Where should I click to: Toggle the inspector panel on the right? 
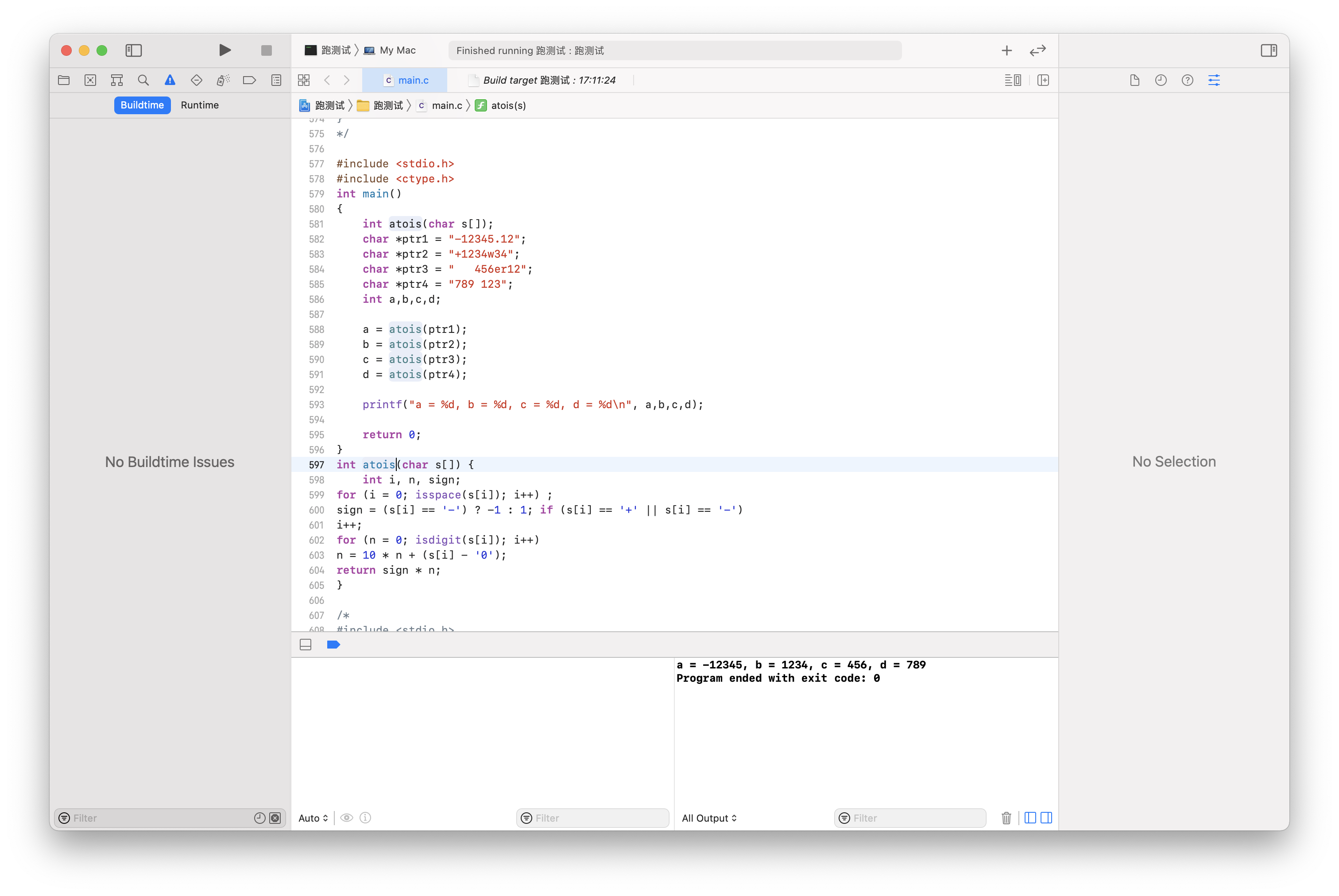1269,50
